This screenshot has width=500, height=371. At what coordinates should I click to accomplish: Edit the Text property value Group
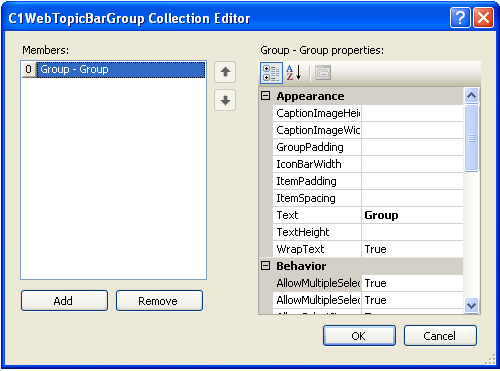(x=412, y=215)
